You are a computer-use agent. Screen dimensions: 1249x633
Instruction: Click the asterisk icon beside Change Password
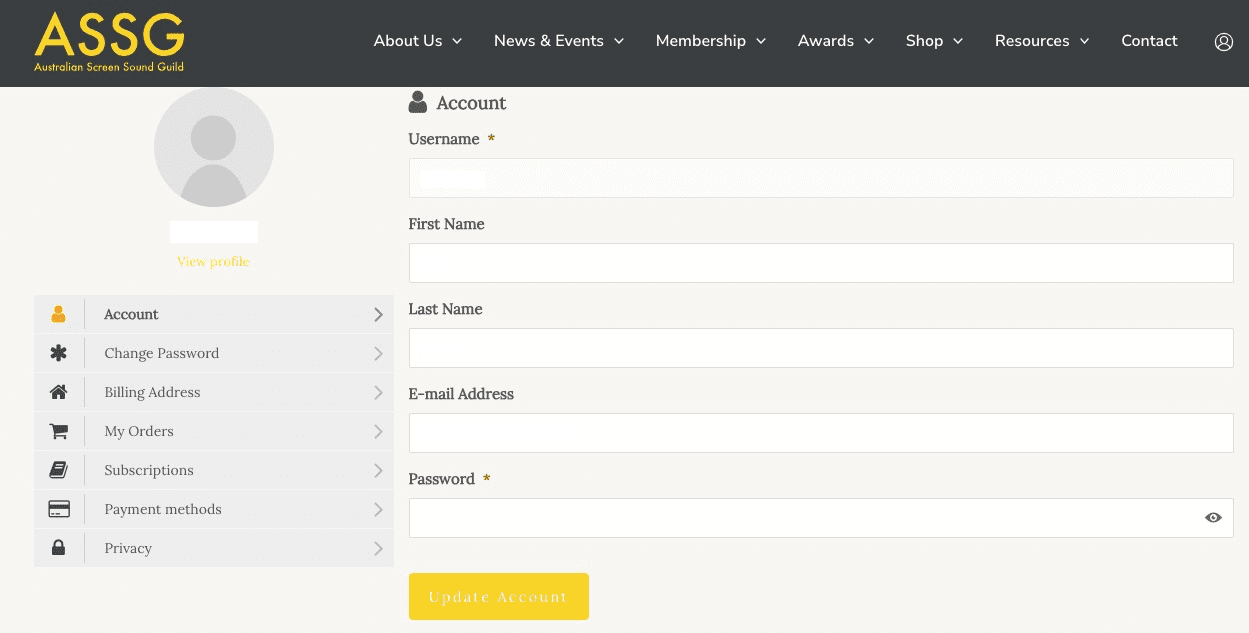click(58, 353)
